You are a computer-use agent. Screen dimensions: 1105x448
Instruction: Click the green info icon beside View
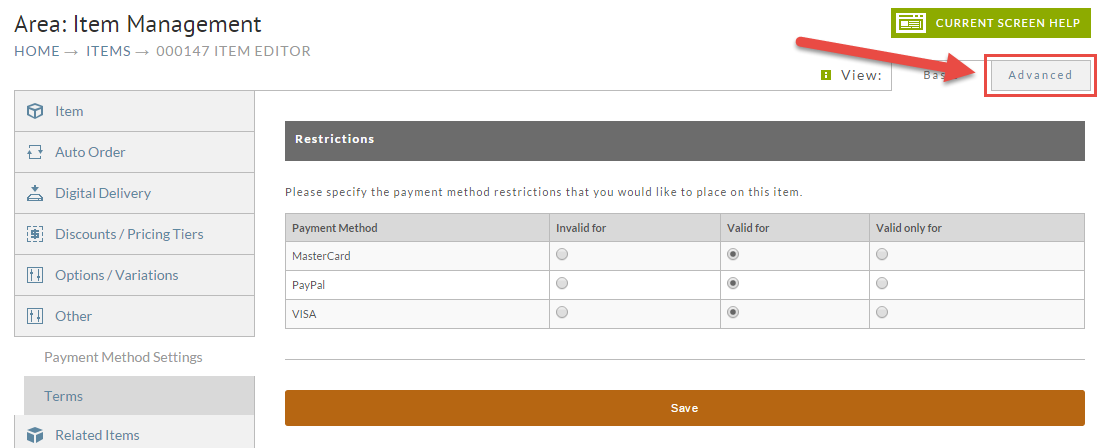tap(826, 75)
